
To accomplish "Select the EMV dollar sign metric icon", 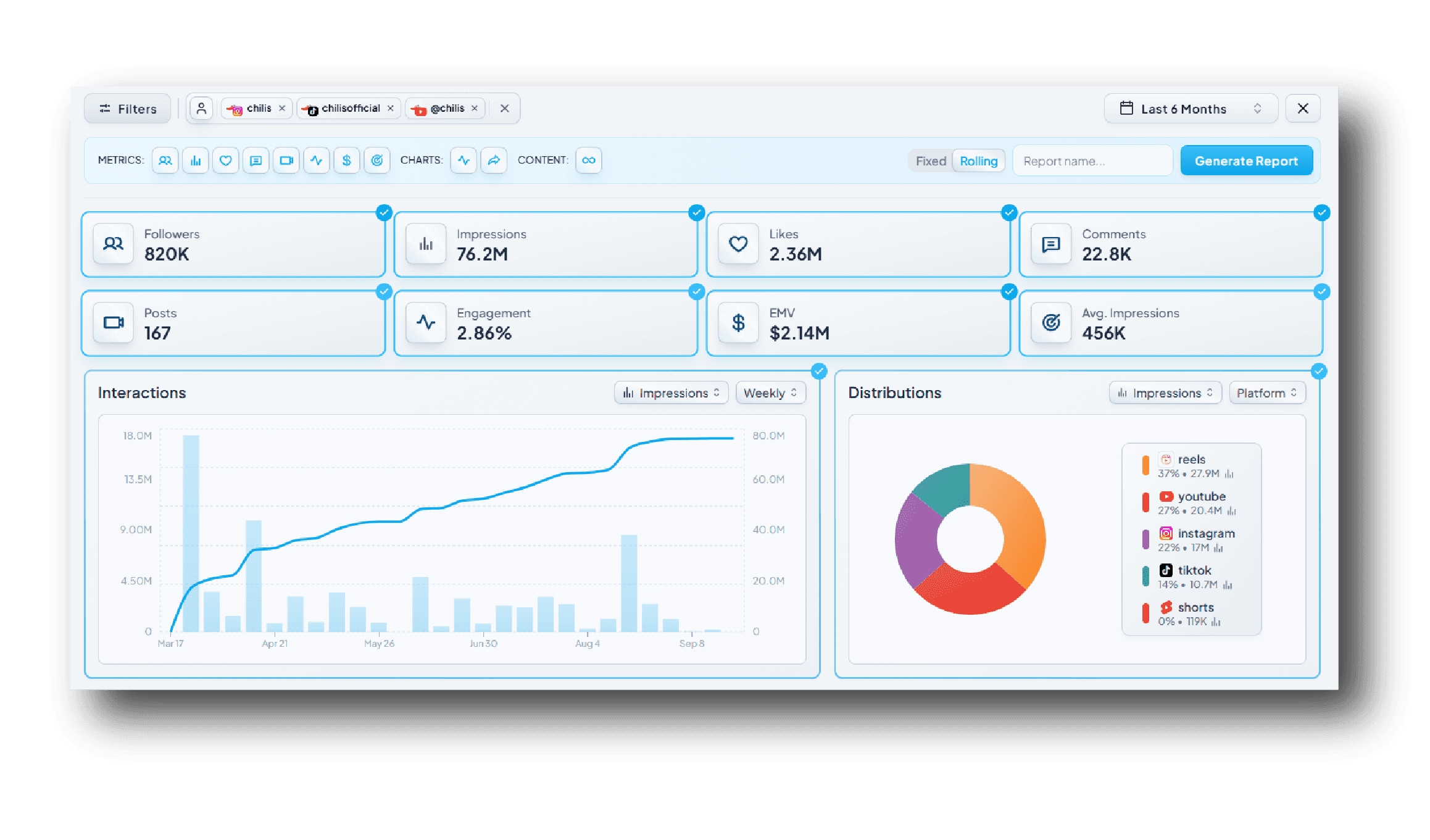I will pyautogui.click(x=347, y=160).
